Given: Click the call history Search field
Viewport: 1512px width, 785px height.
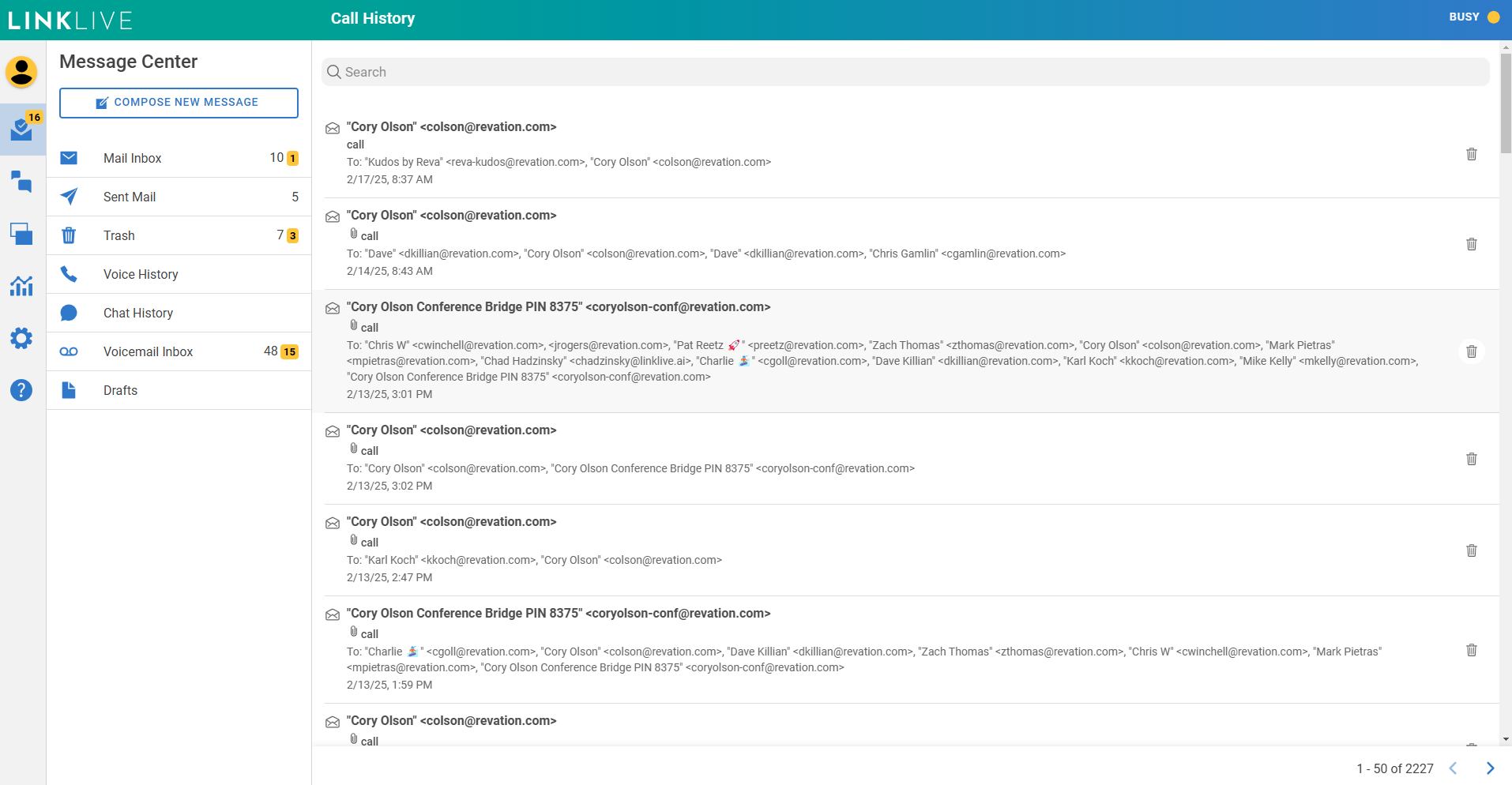Looking at the screenshot, I should point(905,72).
